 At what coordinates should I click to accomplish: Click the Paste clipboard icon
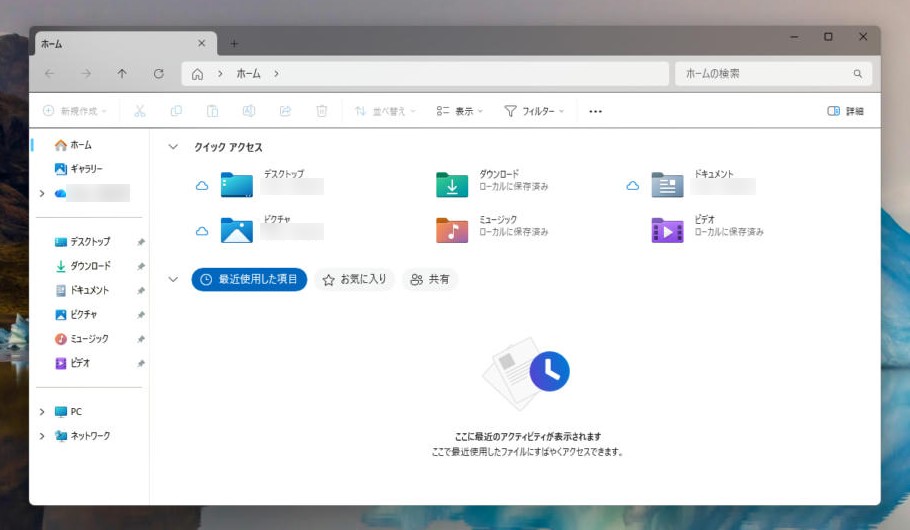pyautogui.click(x=212, y=111)
